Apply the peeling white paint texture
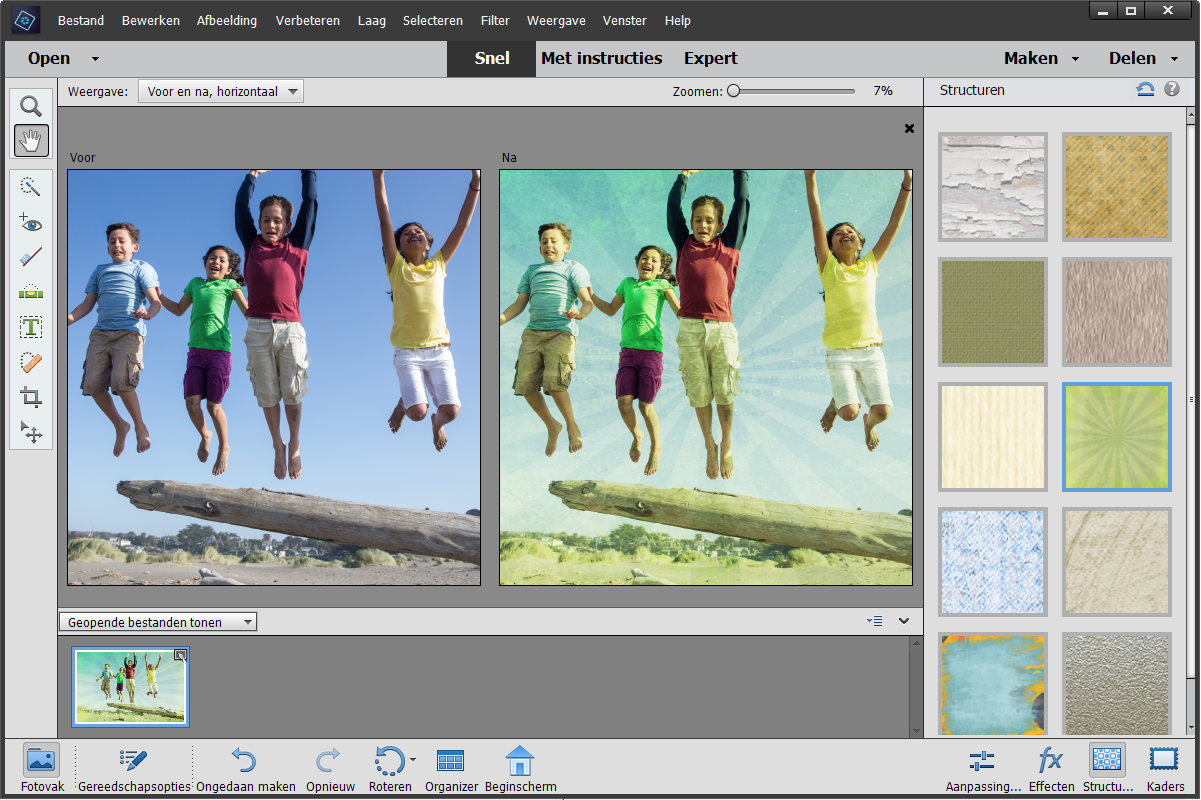1201x800 pixels. point(992,187)
